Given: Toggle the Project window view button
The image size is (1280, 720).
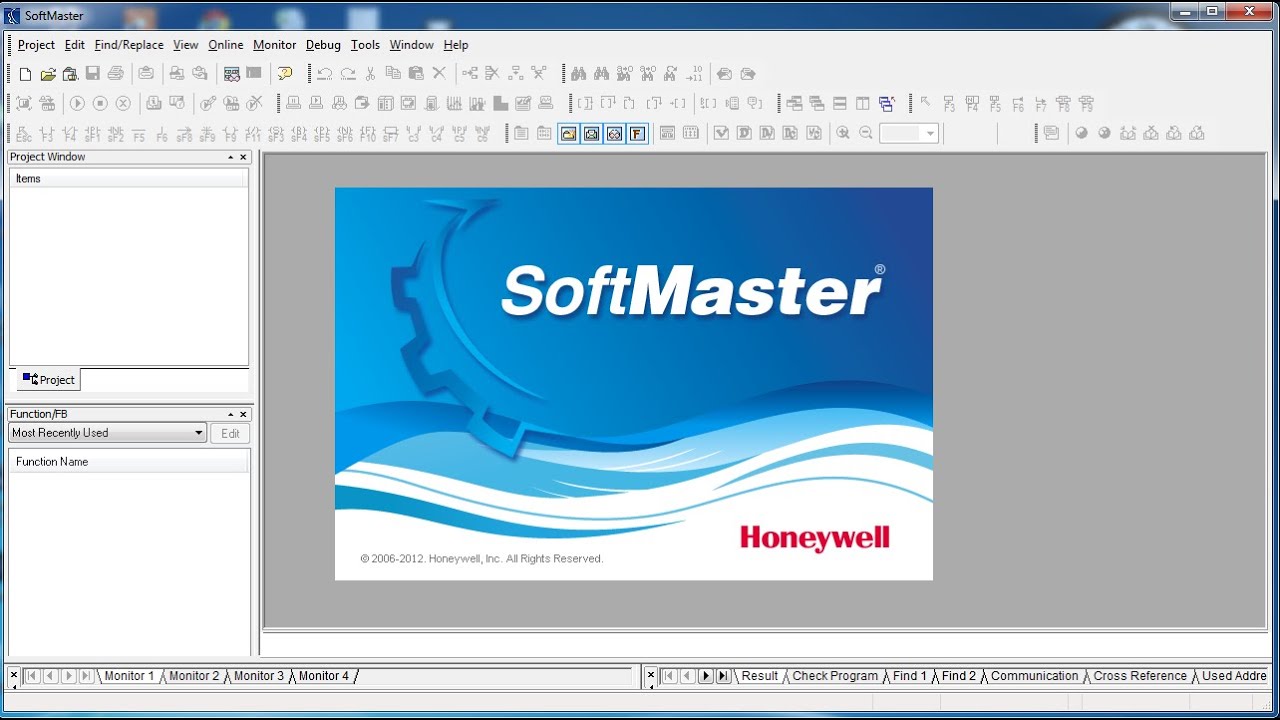Looking at the screenshot, I should coord(568,133).
